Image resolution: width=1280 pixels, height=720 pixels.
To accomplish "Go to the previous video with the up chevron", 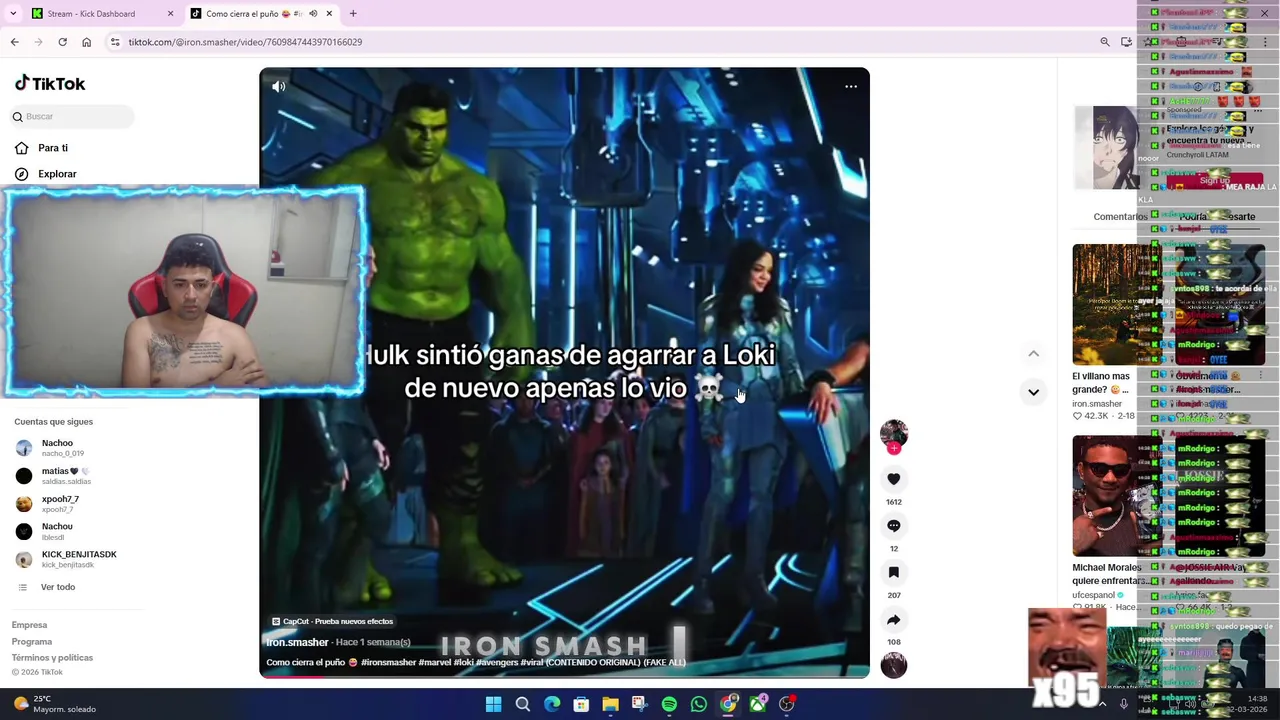I will coord(1033,354).
